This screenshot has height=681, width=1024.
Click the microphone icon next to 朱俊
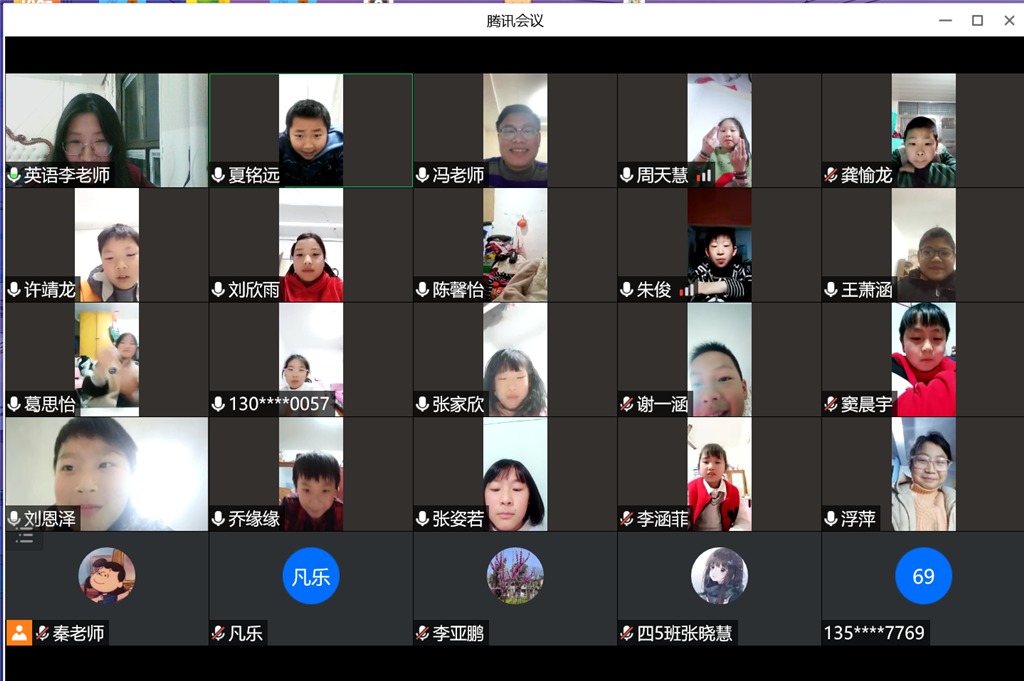(627, 289)
